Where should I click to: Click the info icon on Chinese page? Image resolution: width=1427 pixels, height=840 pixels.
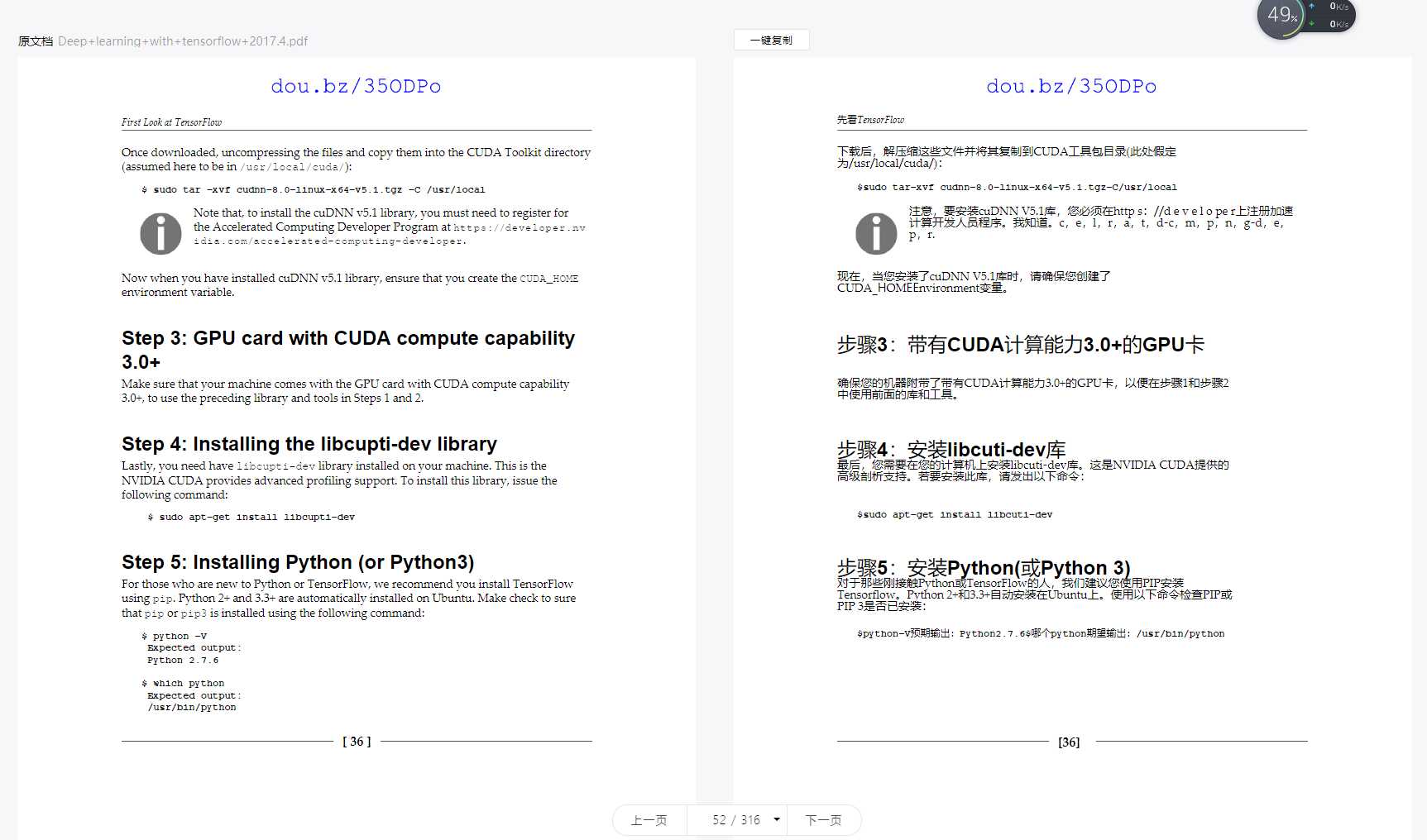[876, 233]
